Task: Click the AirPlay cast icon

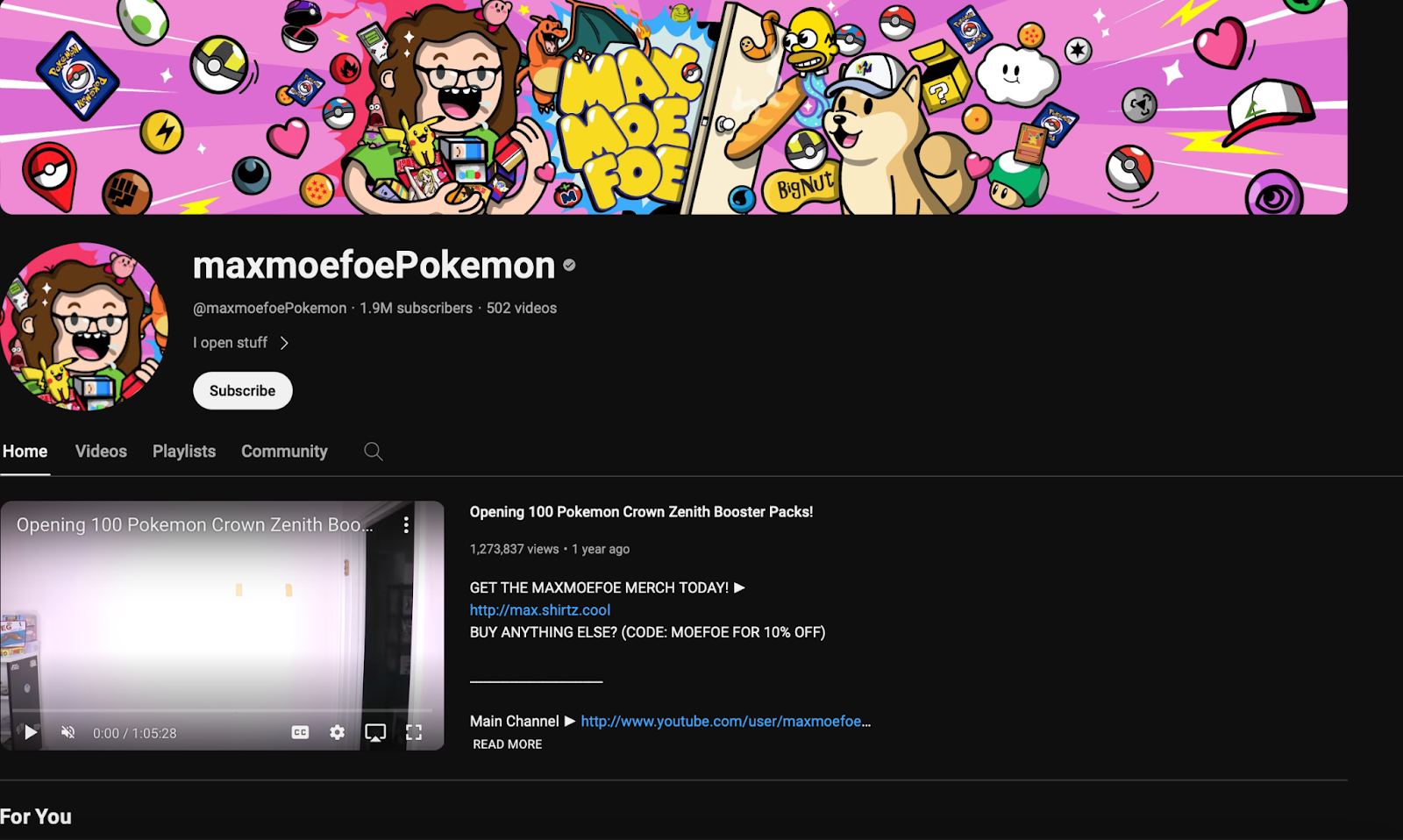Action: [x=375, y=733]
